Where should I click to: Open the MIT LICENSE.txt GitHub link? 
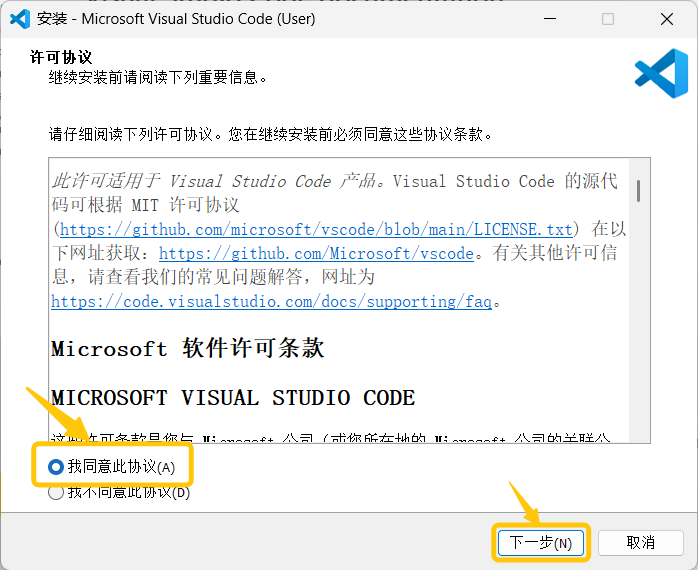click(x=317, y=229)
